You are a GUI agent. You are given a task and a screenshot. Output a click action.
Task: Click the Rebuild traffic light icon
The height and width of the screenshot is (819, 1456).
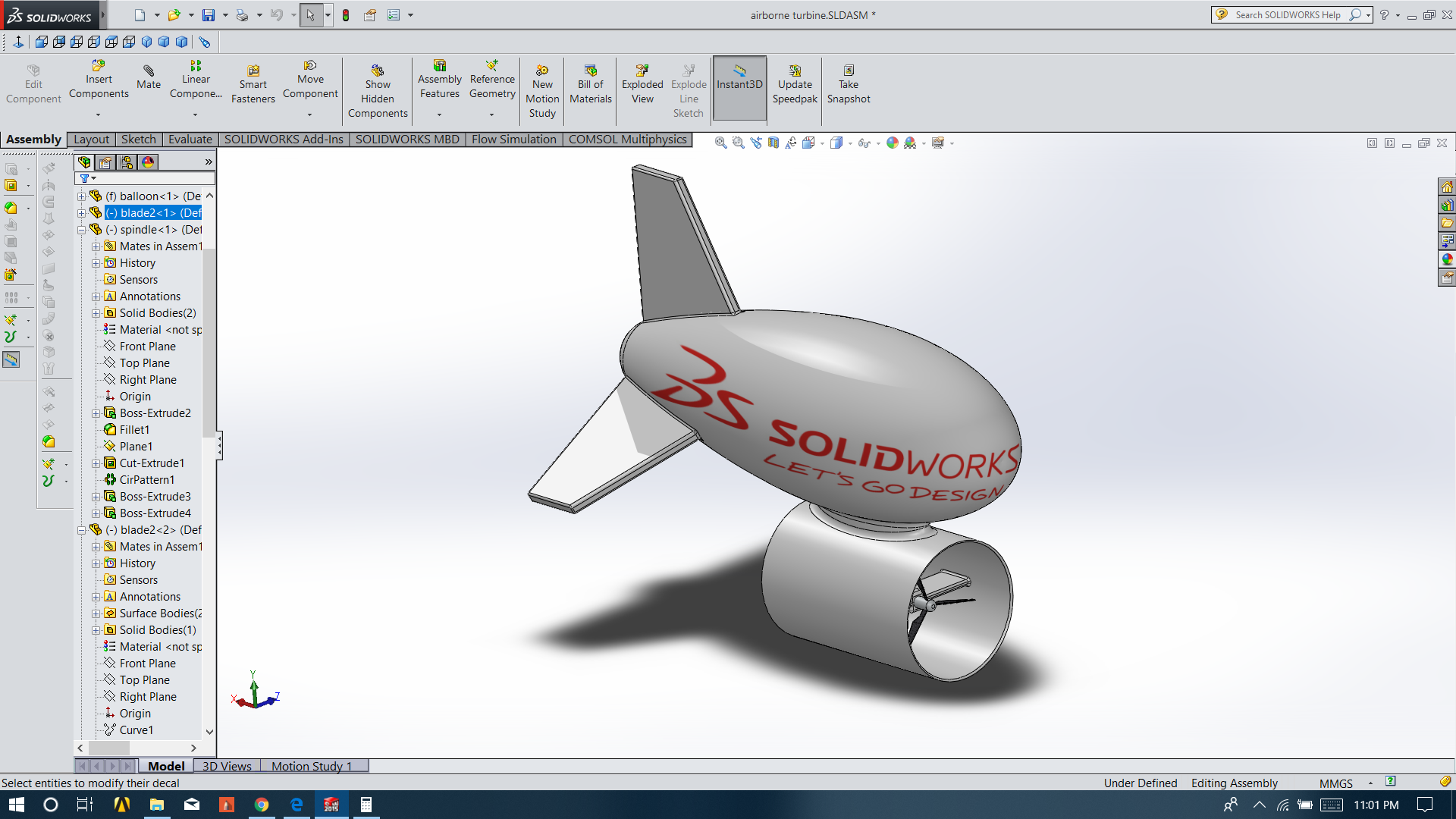click(x=346, y=15)
